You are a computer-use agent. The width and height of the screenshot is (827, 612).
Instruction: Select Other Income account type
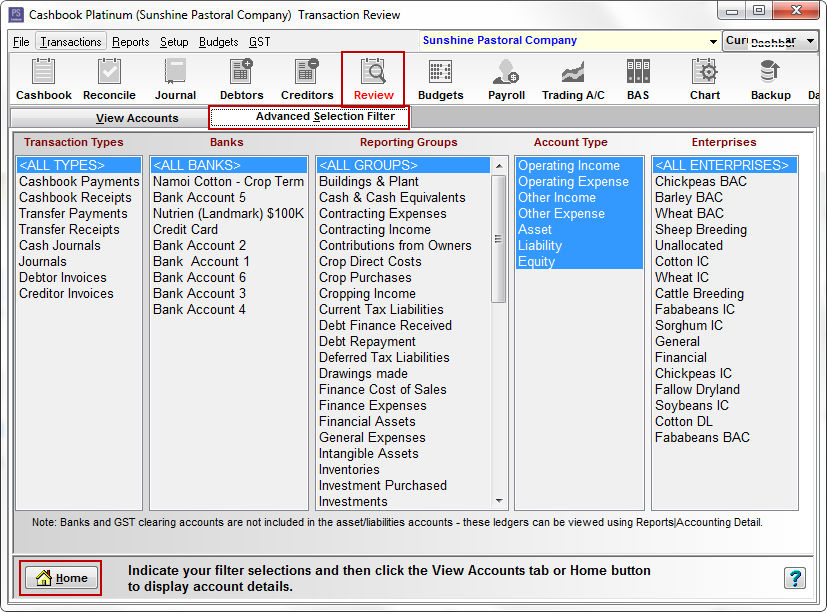point(579,197)
